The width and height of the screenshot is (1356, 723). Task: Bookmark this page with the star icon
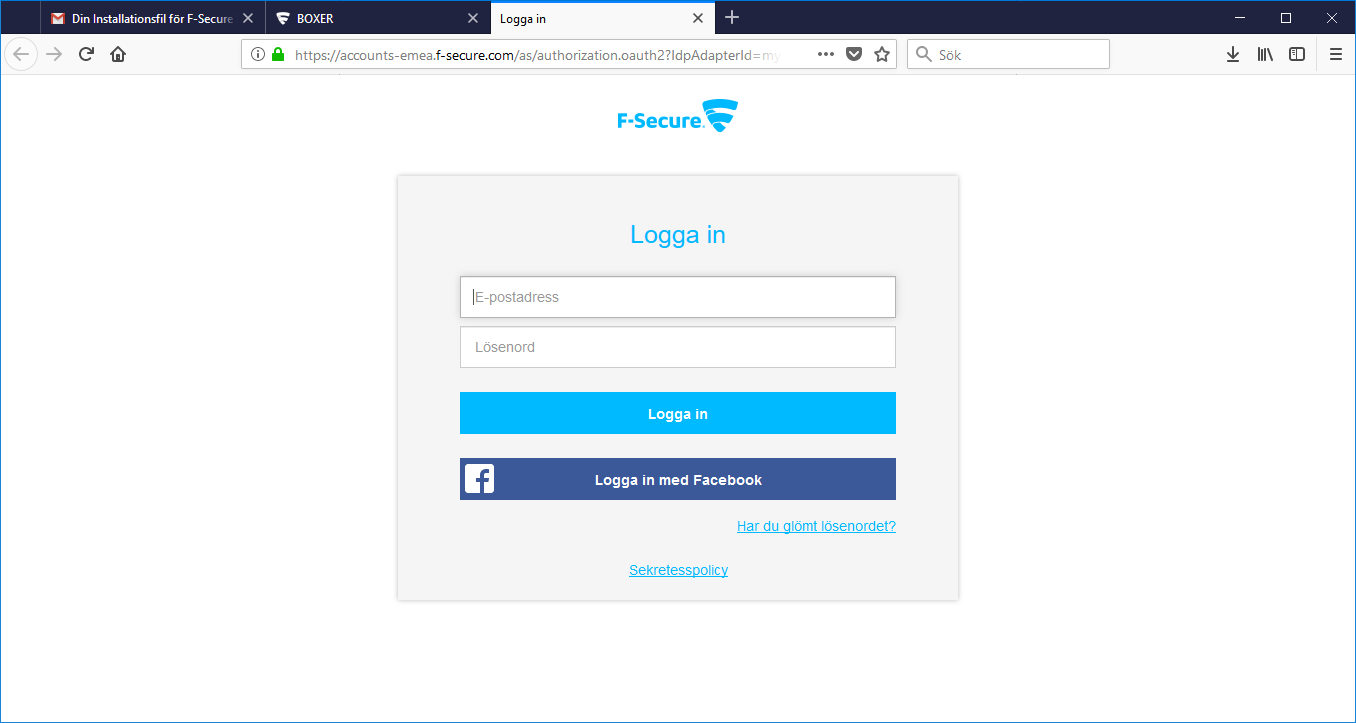tap(882, 54)
